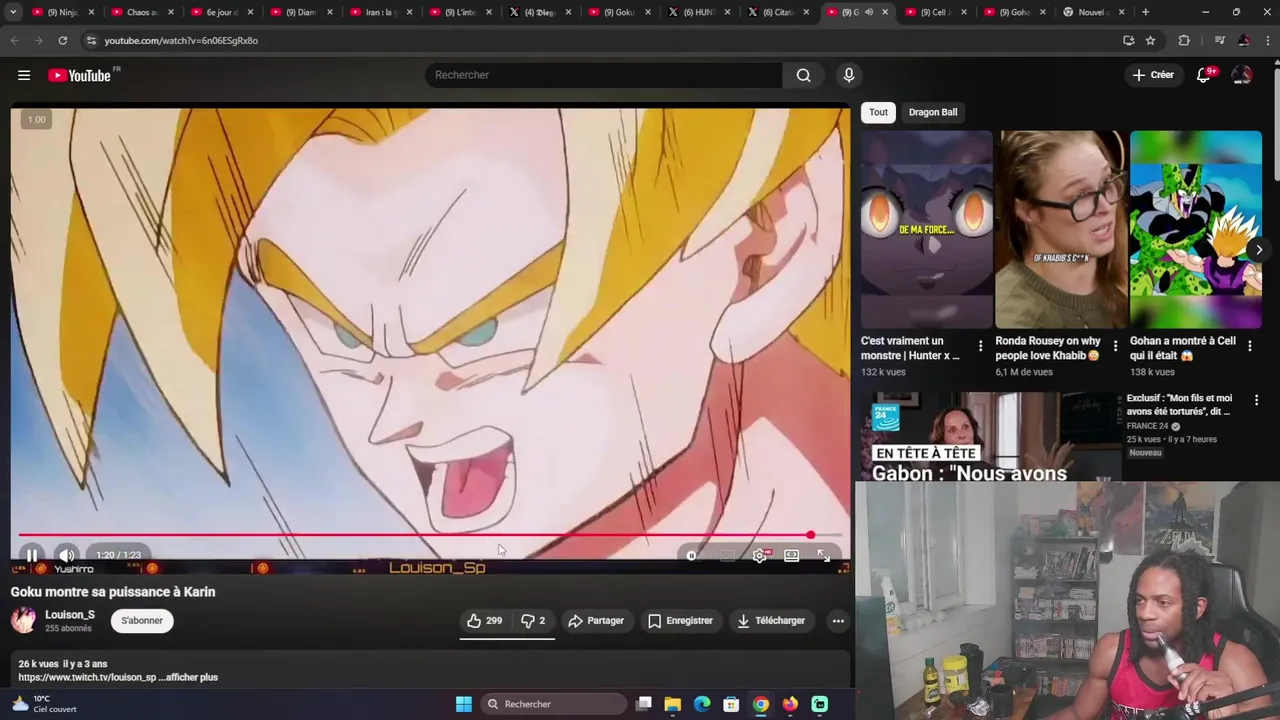Open the Ronda Rousey Short thumbnail

pos(1061,229)
